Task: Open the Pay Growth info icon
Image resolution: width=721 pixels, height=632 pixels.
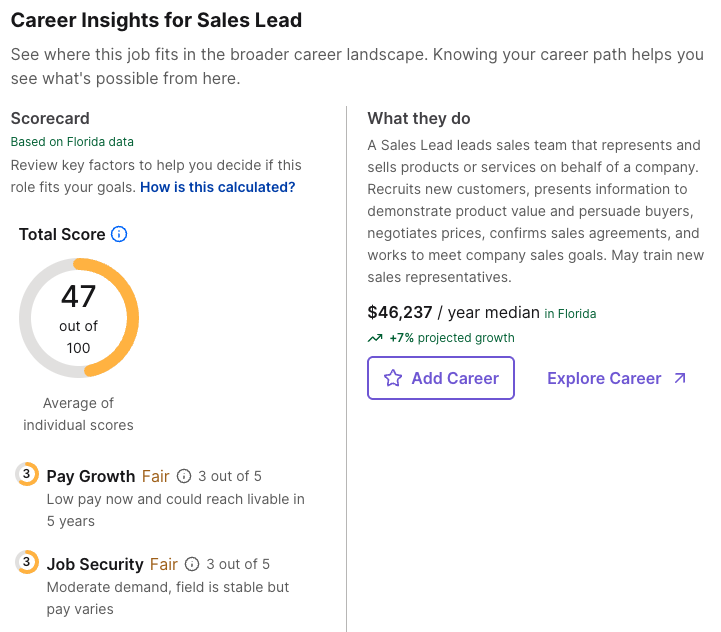Action: tap(184, 476)
